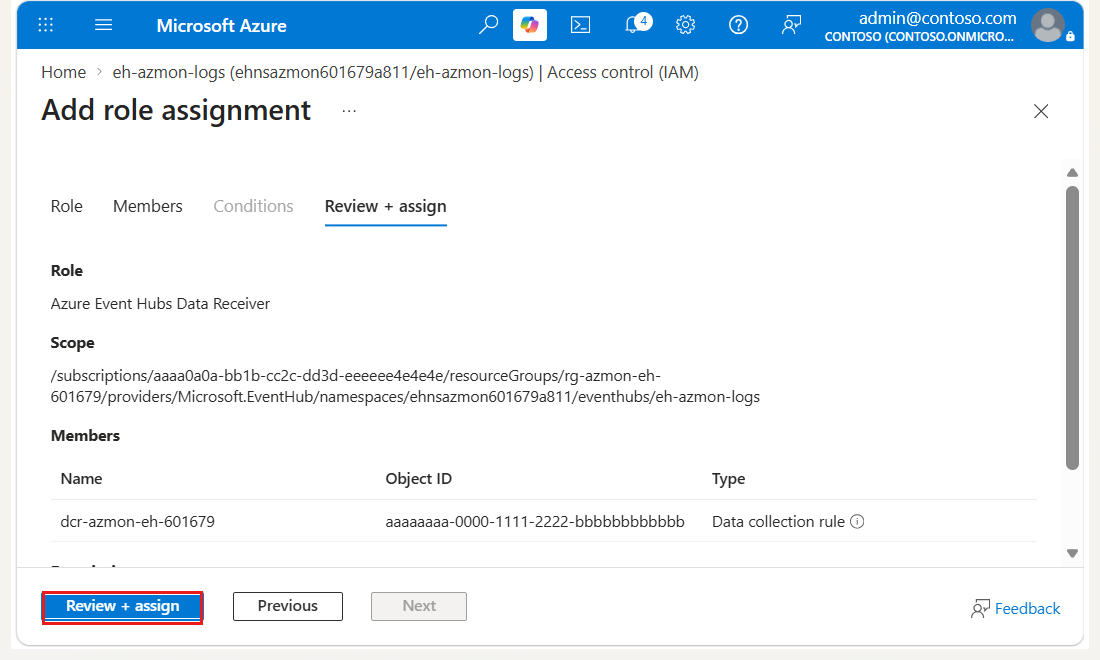Image resolution: width=1100 pixels, height=660 pixels.
Task: Open the hamburger portal menu
Action: pos(104,25)
